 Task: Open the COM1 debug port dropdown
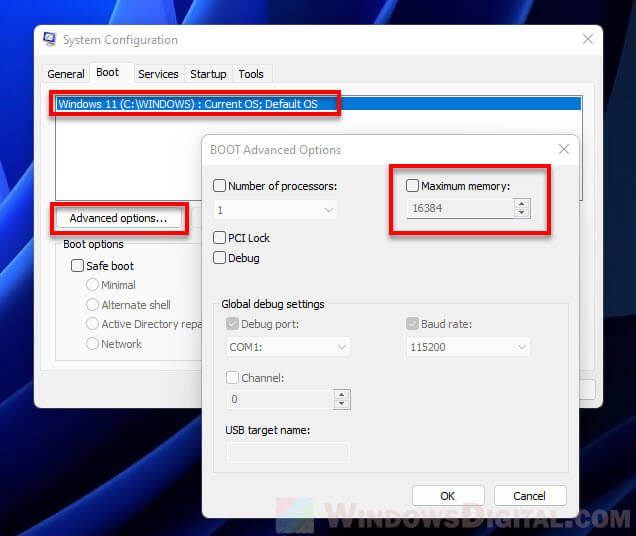[288, 347]
